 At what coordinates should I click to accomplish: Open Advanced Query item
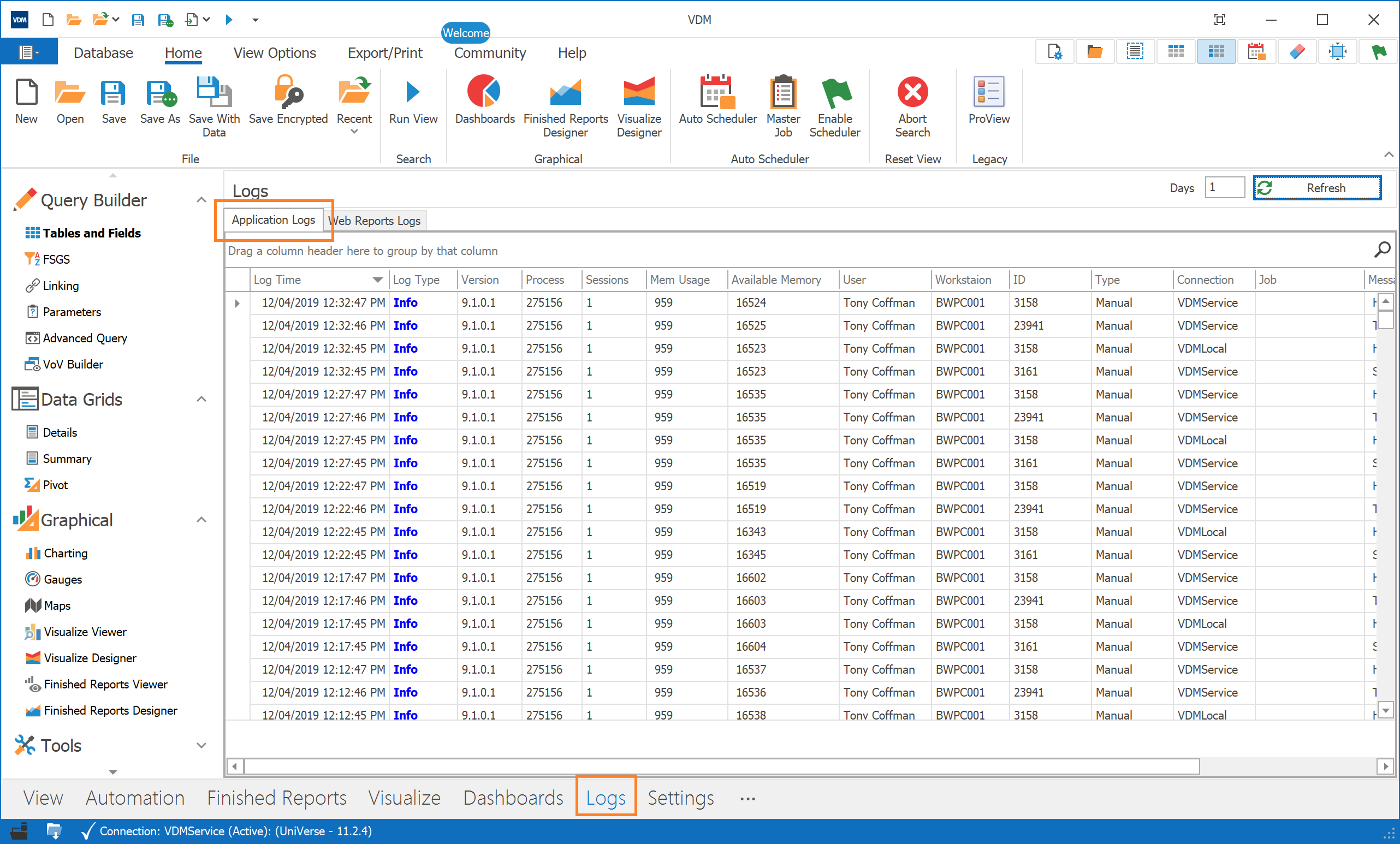click(76, 338)
